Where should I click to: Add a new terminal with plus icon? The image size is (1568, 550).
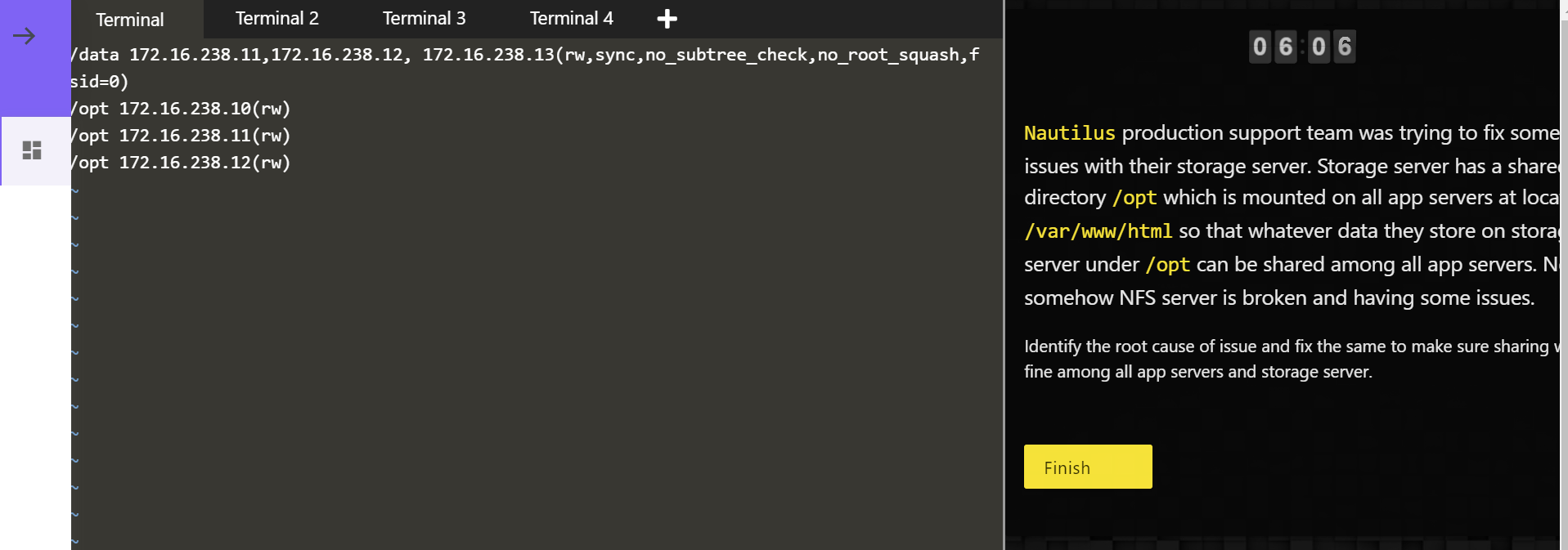tap(667, 19)
